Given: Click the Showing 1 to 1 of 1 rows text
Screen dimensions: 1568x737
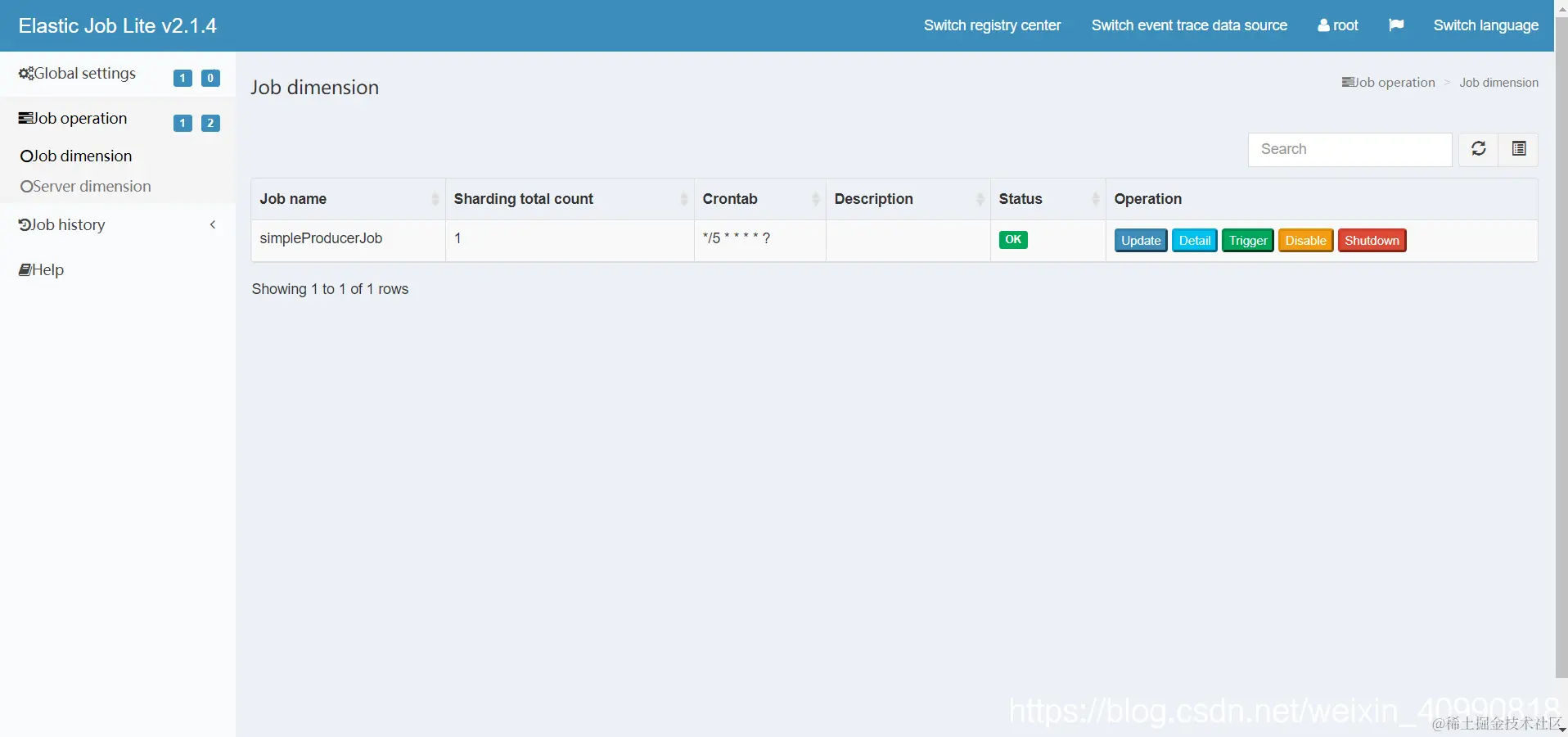Looking at the screenshot, I should point(330,289).
